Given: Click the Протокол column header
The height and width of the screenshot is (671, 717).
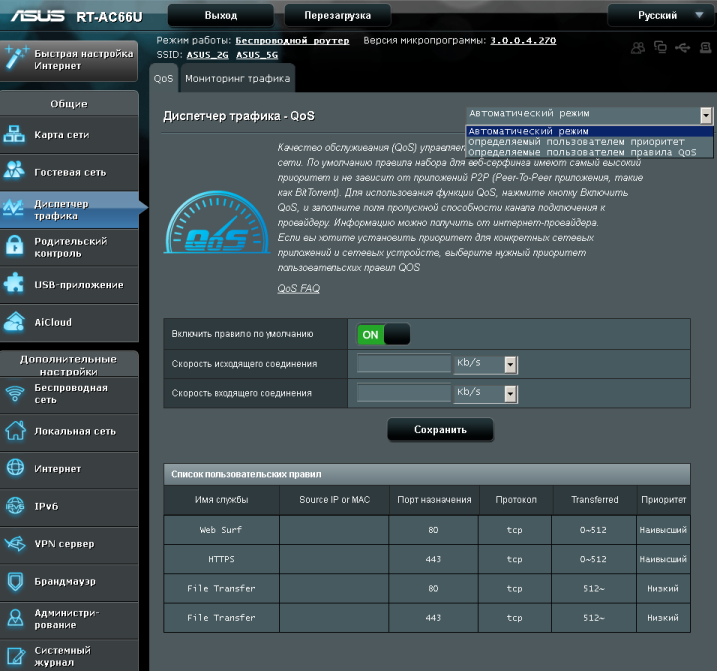Looking at the screenshot, I should 516,500.
